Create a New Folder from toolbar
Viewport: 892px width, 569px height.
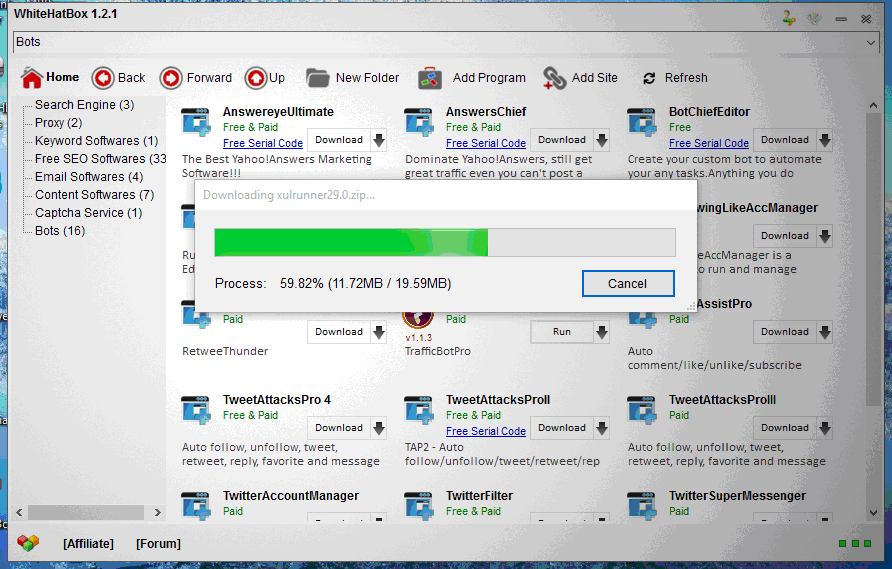pos(318,78)
